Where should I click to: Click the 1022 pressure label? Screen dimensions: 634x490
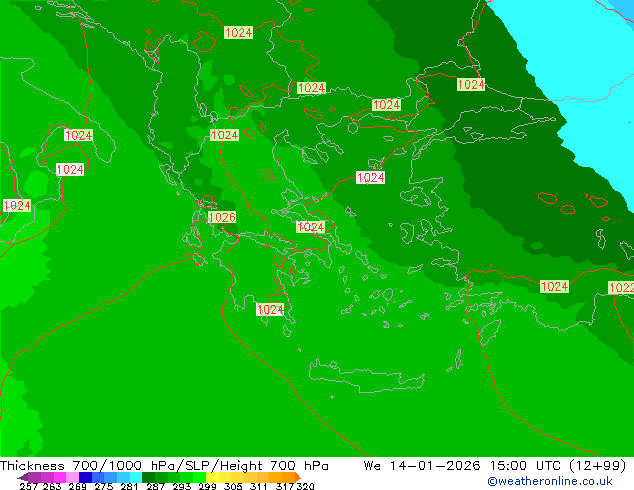(x=621, y=287)
